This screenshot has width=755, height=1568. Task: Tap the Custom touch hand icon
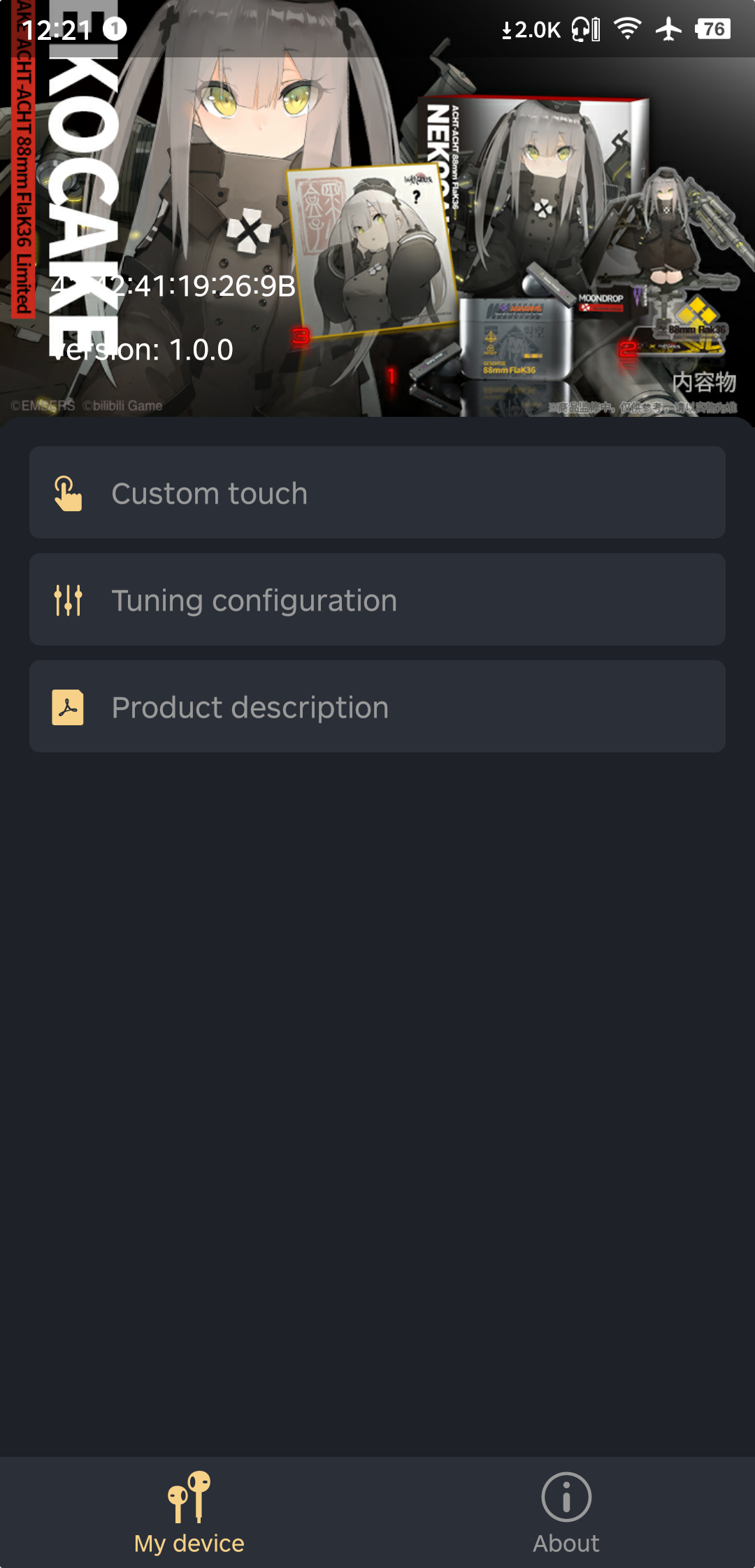point(68,494)
